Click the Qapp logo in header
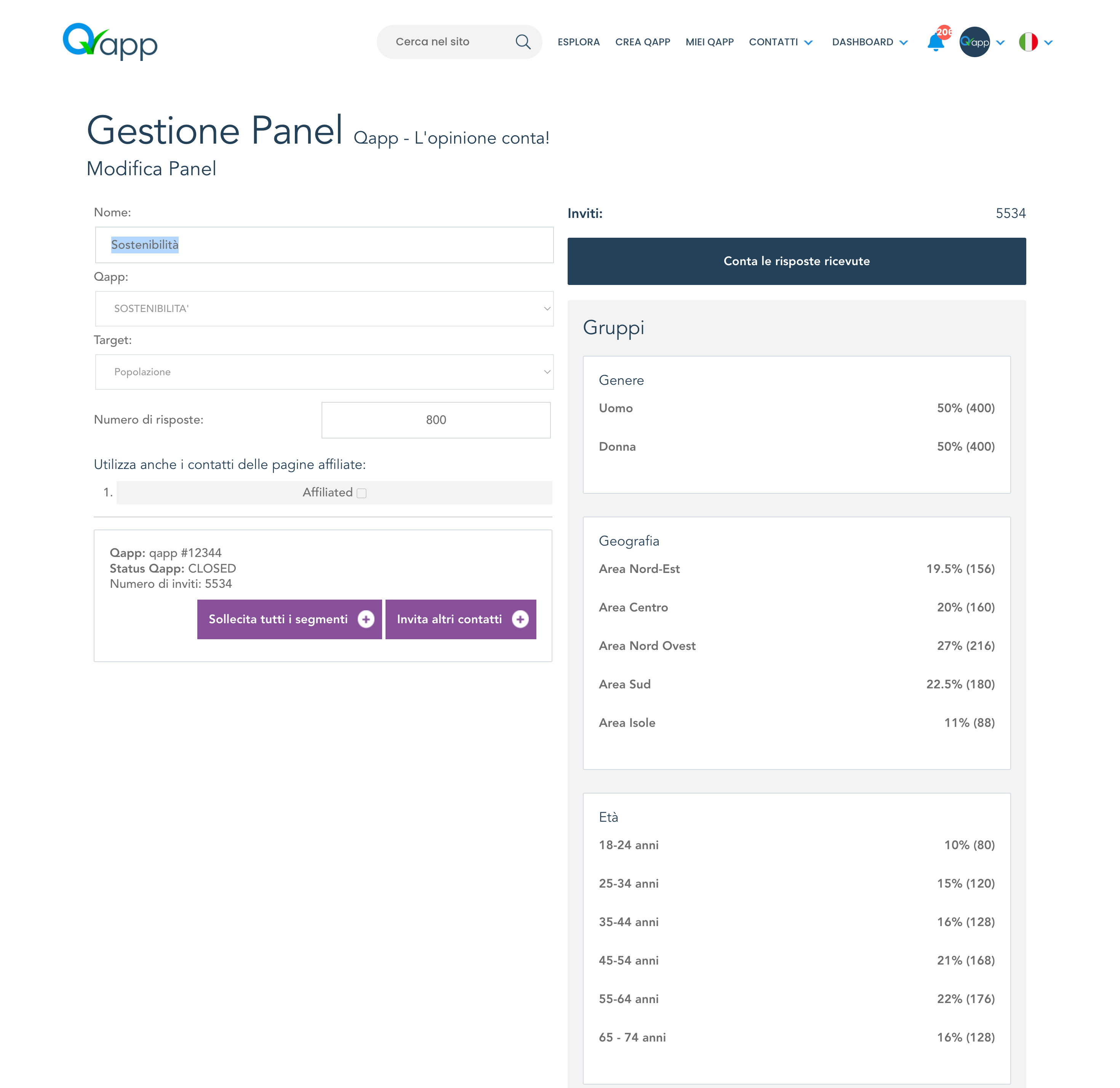 [x=110, y=42]
